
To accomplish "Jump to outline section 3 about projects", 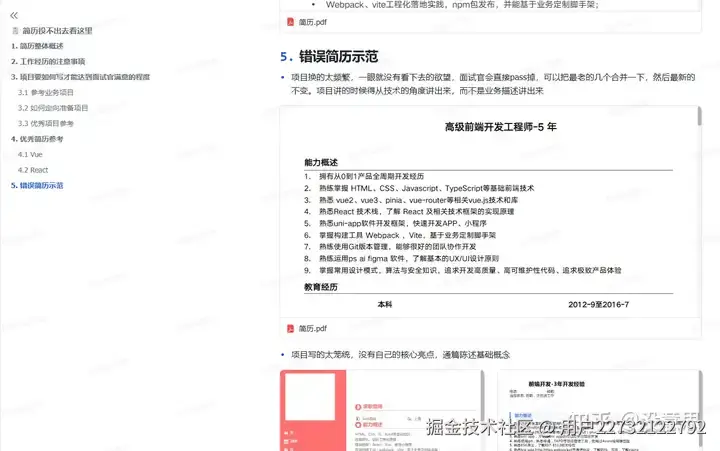I will pyautogui.click(x=80, y=77).
